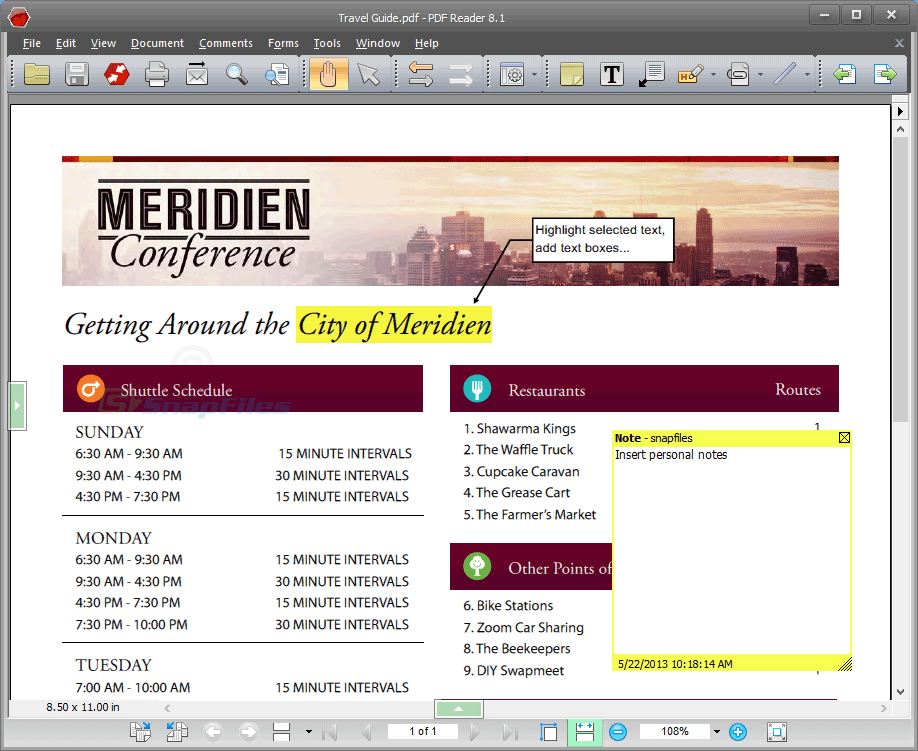This screenshot has width=918, height=751.
Task: Open the Edit menu
Action: (x=66, y=43)
